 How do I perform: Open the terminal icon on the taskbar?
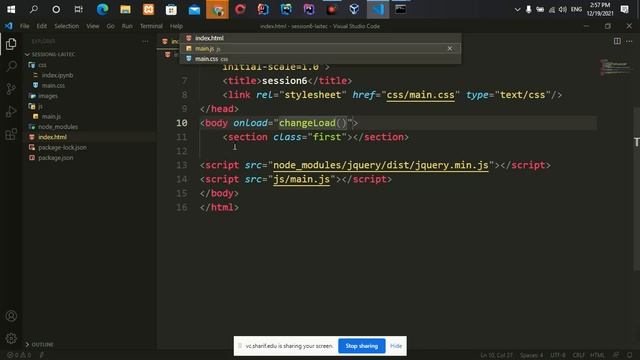(400, 9)
